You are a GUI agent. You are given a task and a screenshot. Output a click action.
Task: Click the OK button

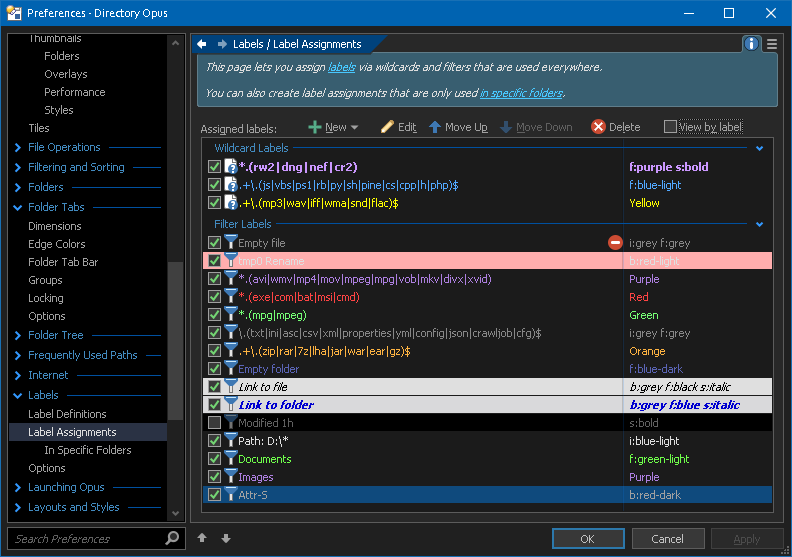point(588,538)
